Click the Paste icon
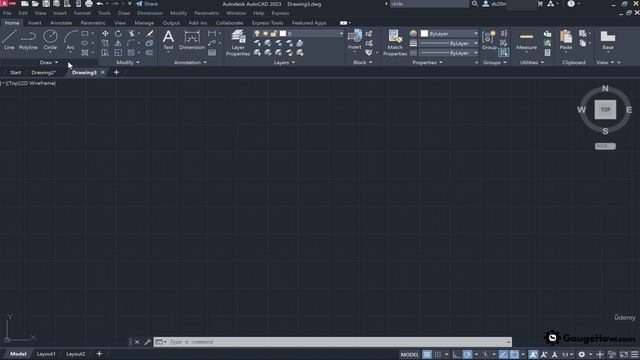640x360 pixels. [x=566, y=40]
